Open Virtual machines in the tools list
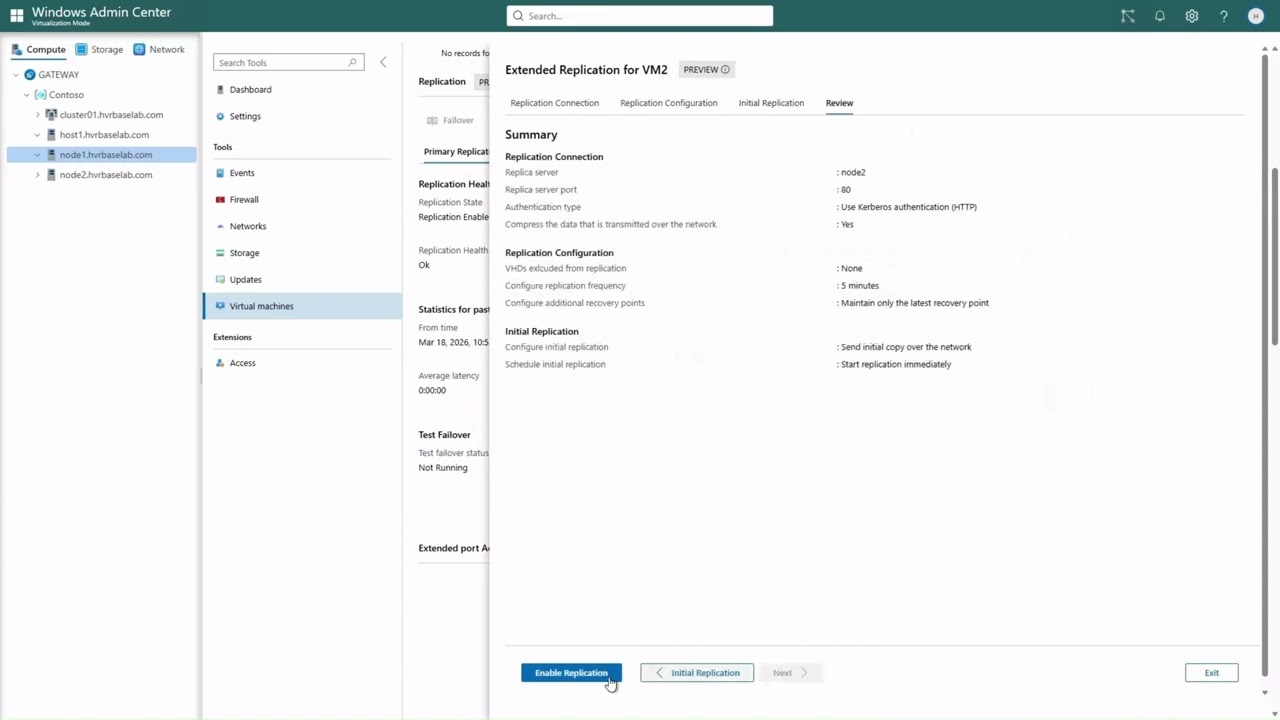 pyautogui.click(x=302, y=306)
